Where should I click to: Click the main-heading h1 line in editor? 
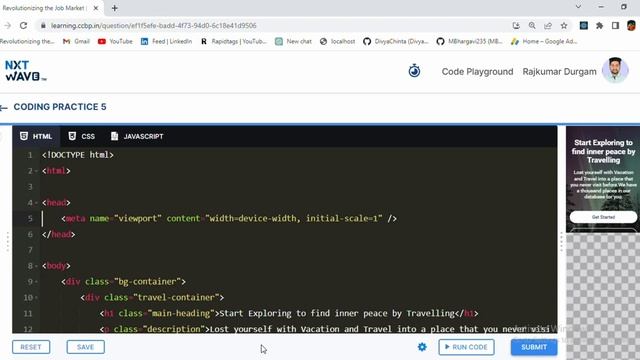[x=289, y=313]
